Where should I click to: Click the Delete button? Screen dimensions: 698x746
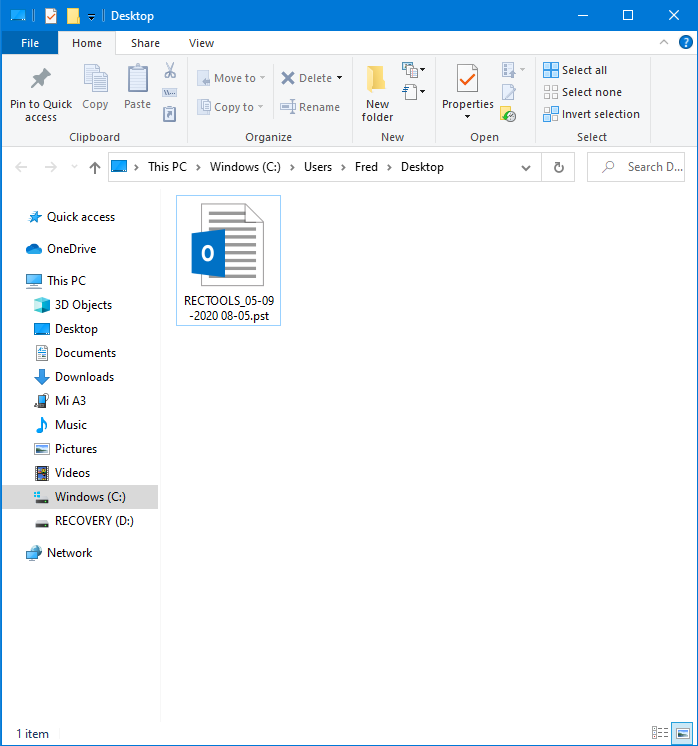click(306, 78)
